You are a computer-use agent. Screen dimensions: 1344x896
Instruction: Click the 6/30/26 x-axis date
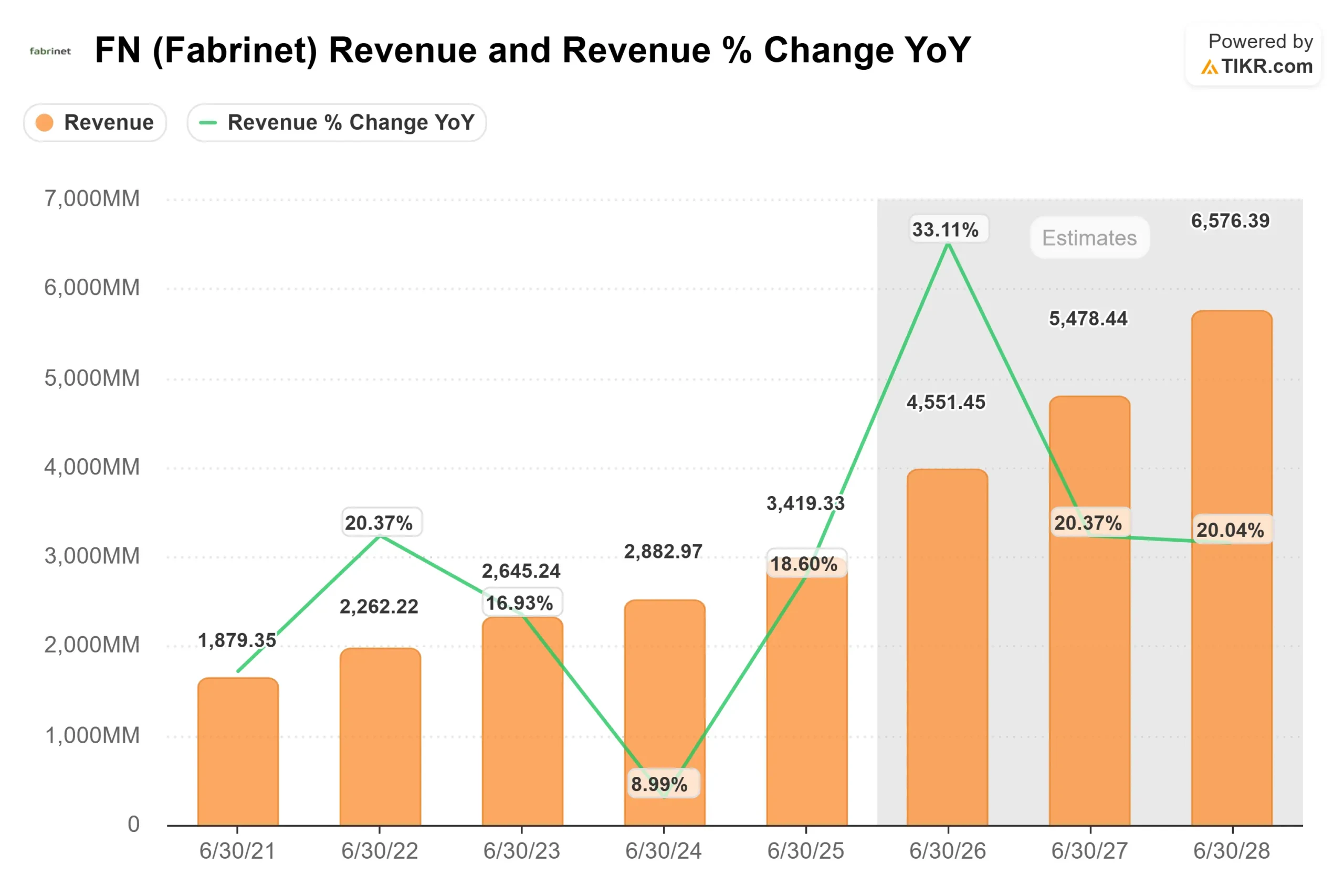[x=948, y=851]
